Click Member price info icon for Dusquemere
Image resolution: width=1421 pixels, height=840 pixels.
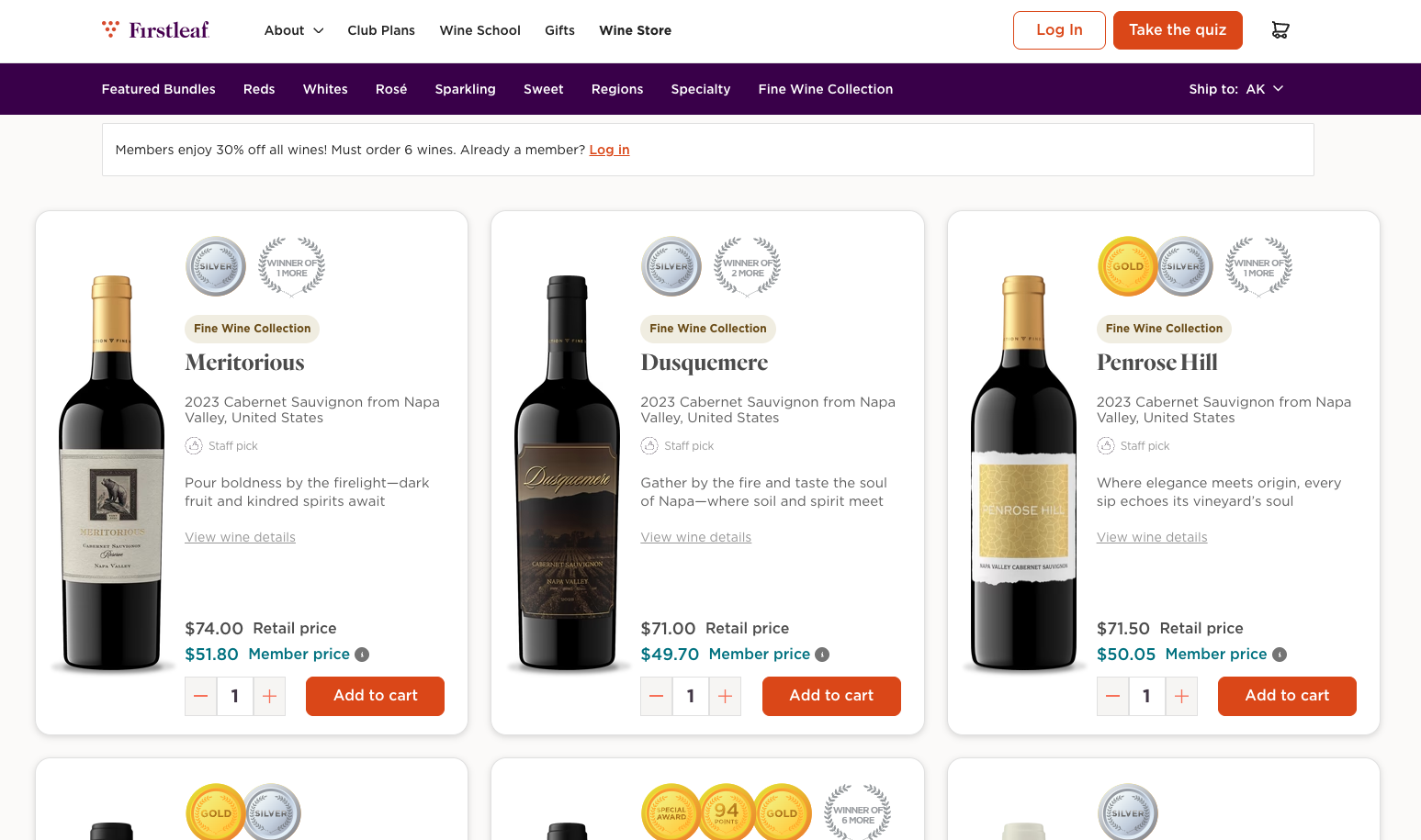[822, 655]
